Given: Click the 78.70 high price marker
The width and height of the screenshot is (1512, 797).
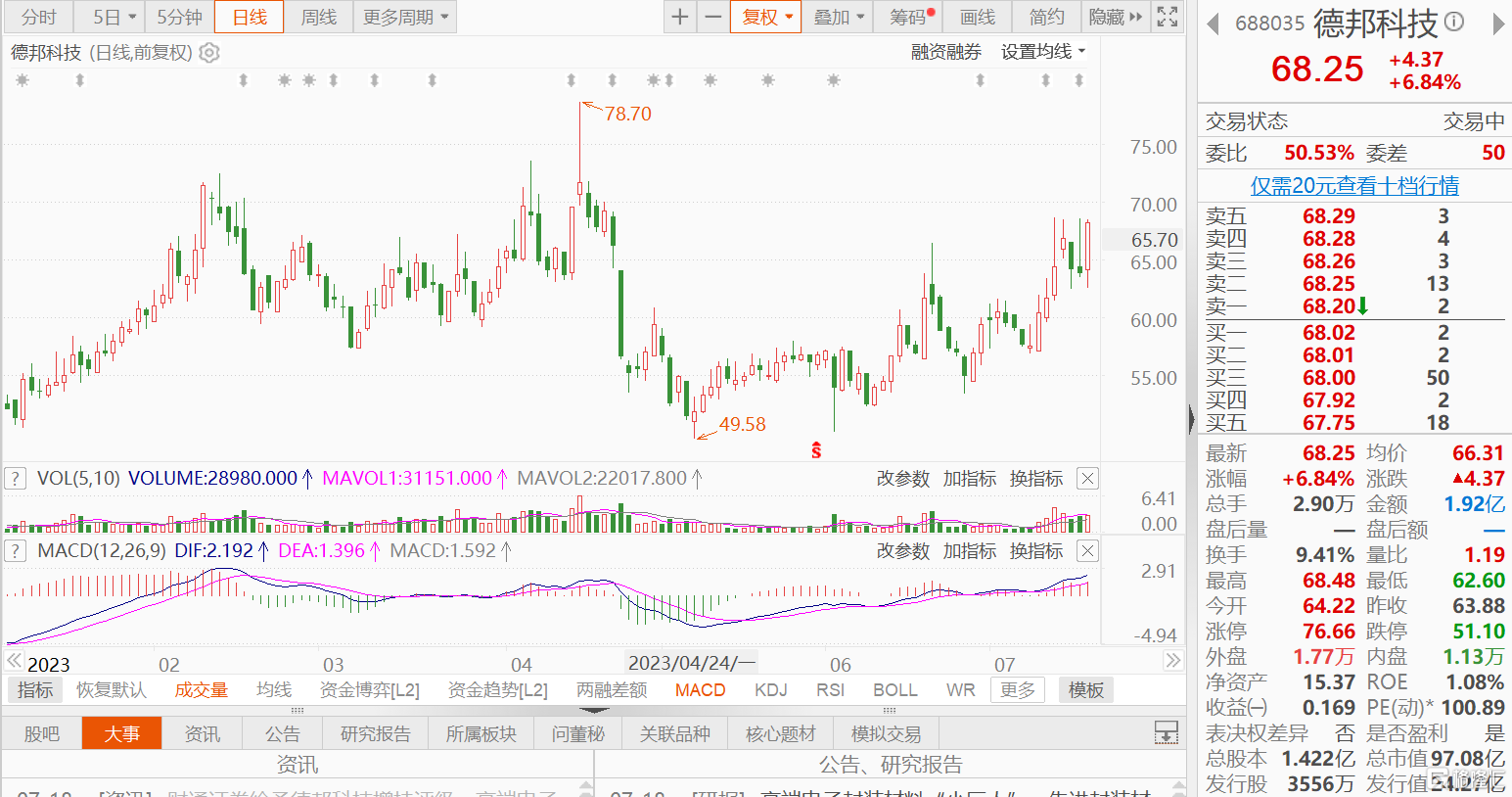Looking at the screenshot, I should 627,114.
